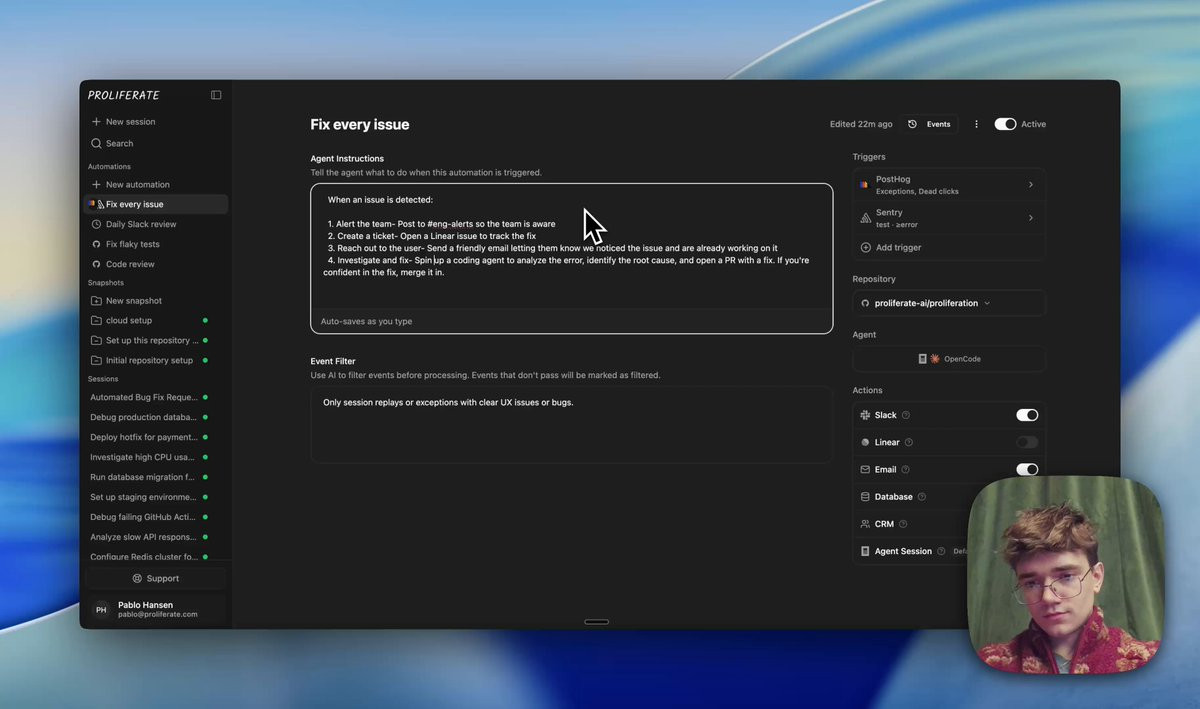Open the Daily Slack review automation

(156, 224)
